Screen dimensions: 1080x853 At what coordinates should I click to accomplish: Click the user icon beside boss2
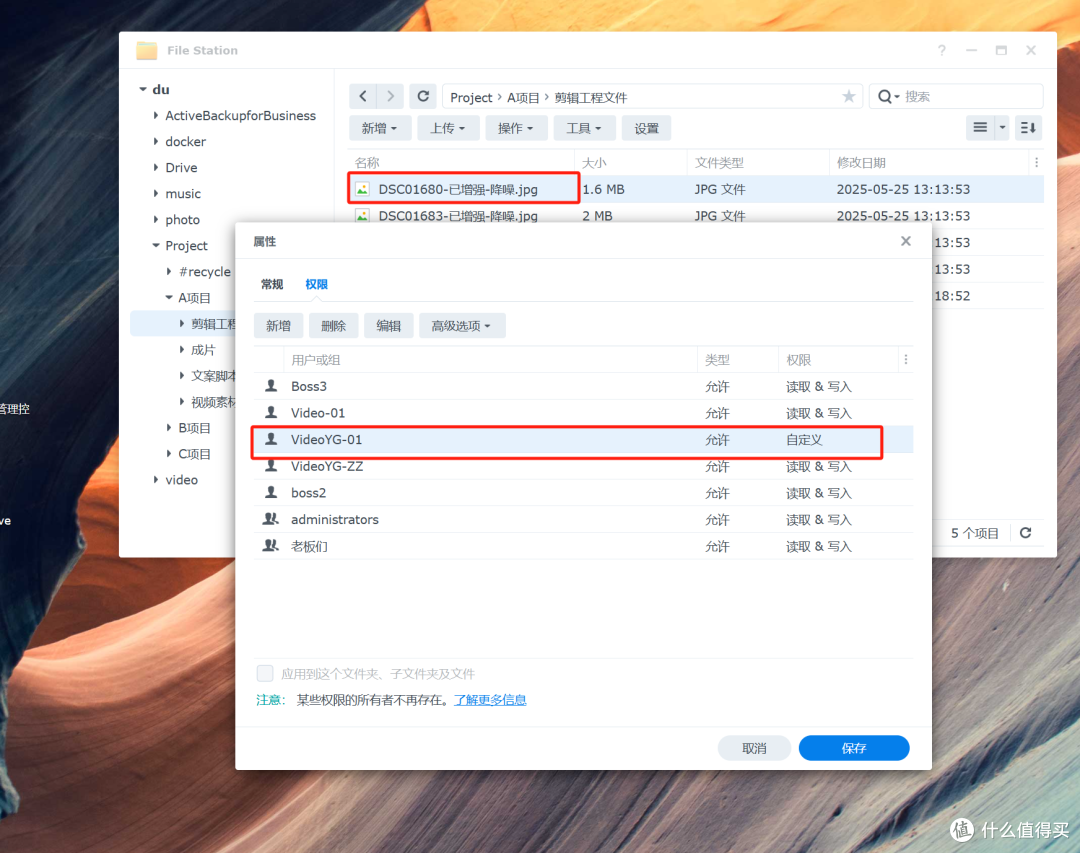pyautogui.click(x=271, y=493)
